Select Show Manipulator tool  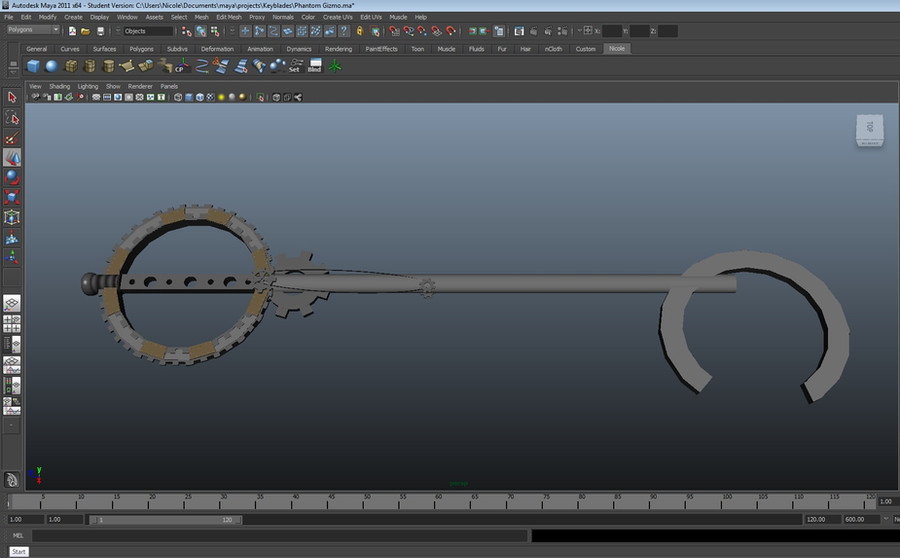11,257
